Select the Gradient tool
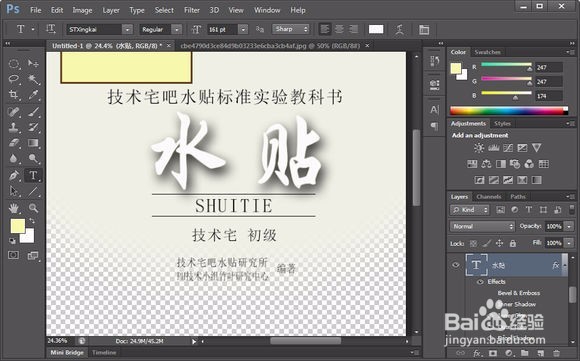Viewport: 580px width, 361px height. [x=33, y=143]
